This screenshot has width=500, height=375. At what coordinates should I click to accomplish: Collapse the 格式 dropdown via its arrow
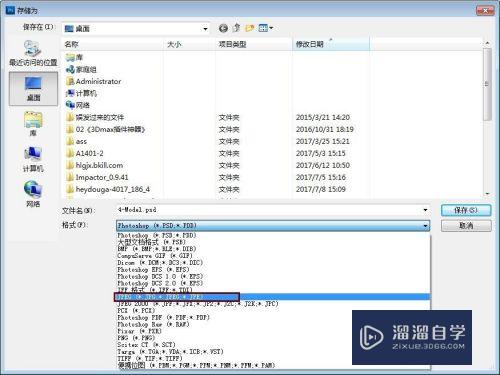[425, 226]
